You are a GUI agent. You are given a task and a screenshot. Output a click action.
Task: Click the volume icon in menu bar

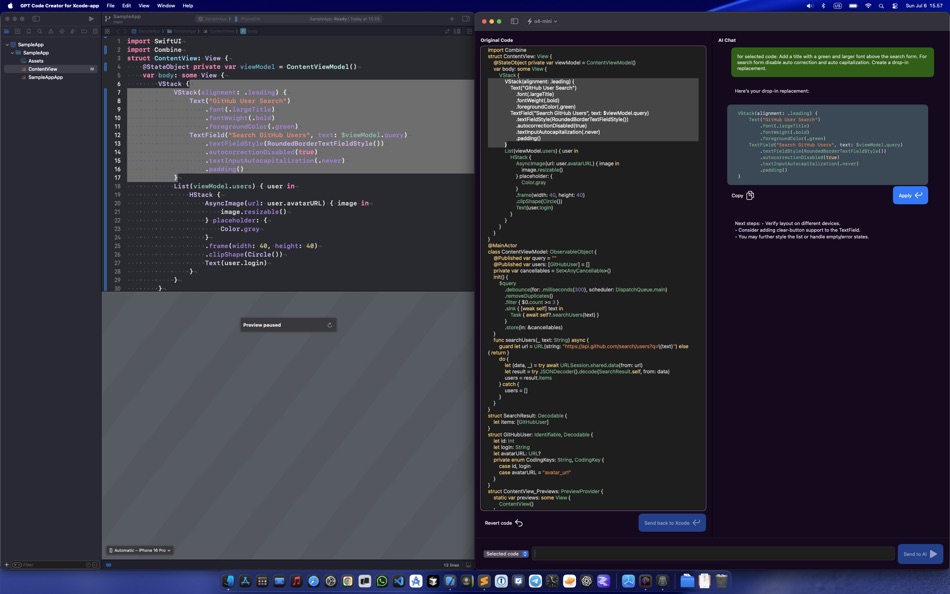pyautogui.click(x=809, y=5)
